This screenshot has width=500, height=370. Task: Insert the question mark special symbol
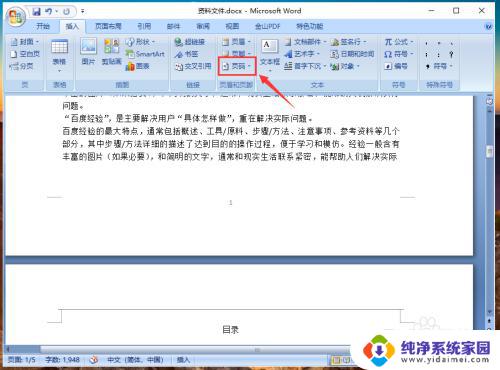(x=451, y=54)
